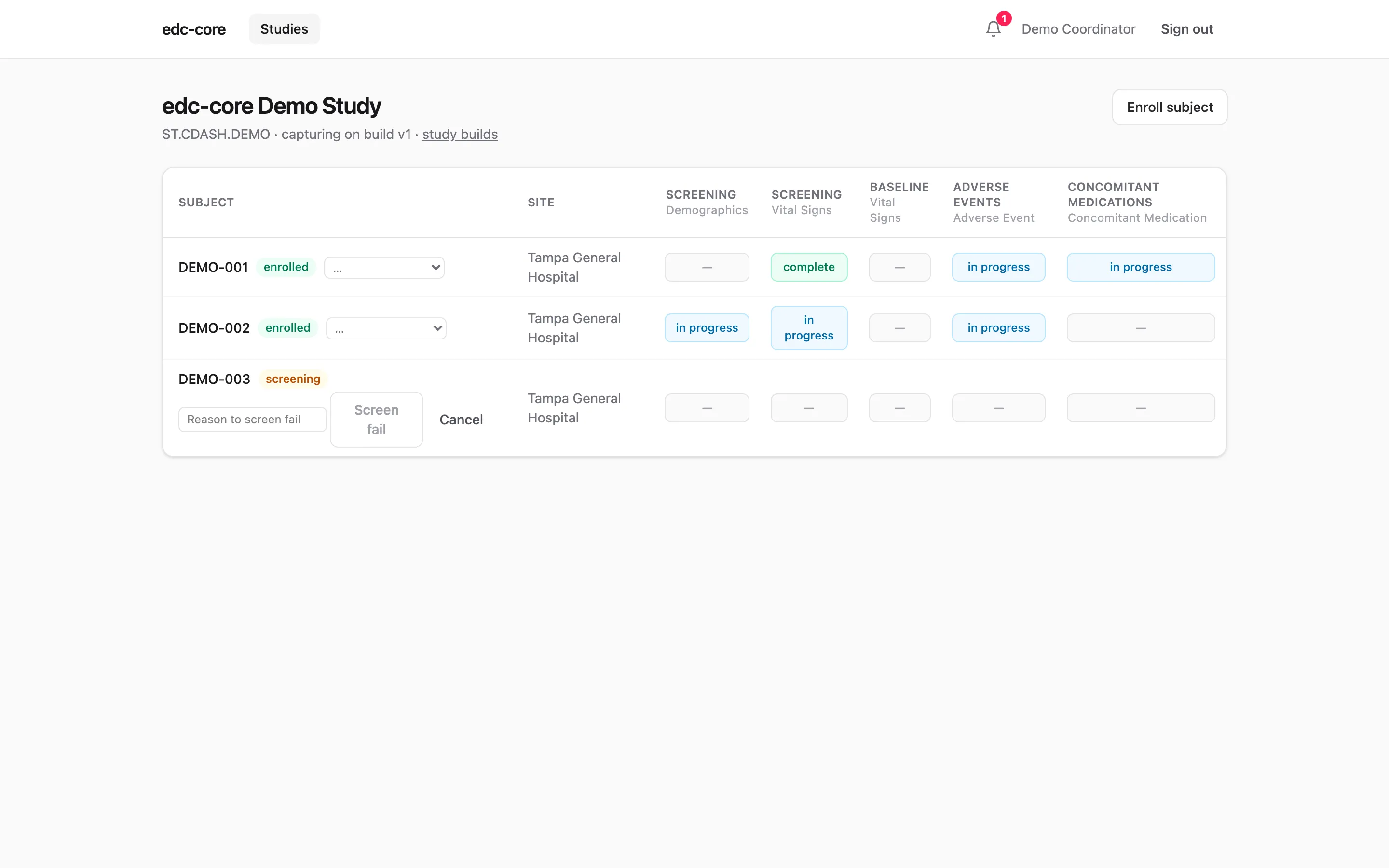
Task: Open the DEMO-001 status action dropdown
Action: coord(384,268)
